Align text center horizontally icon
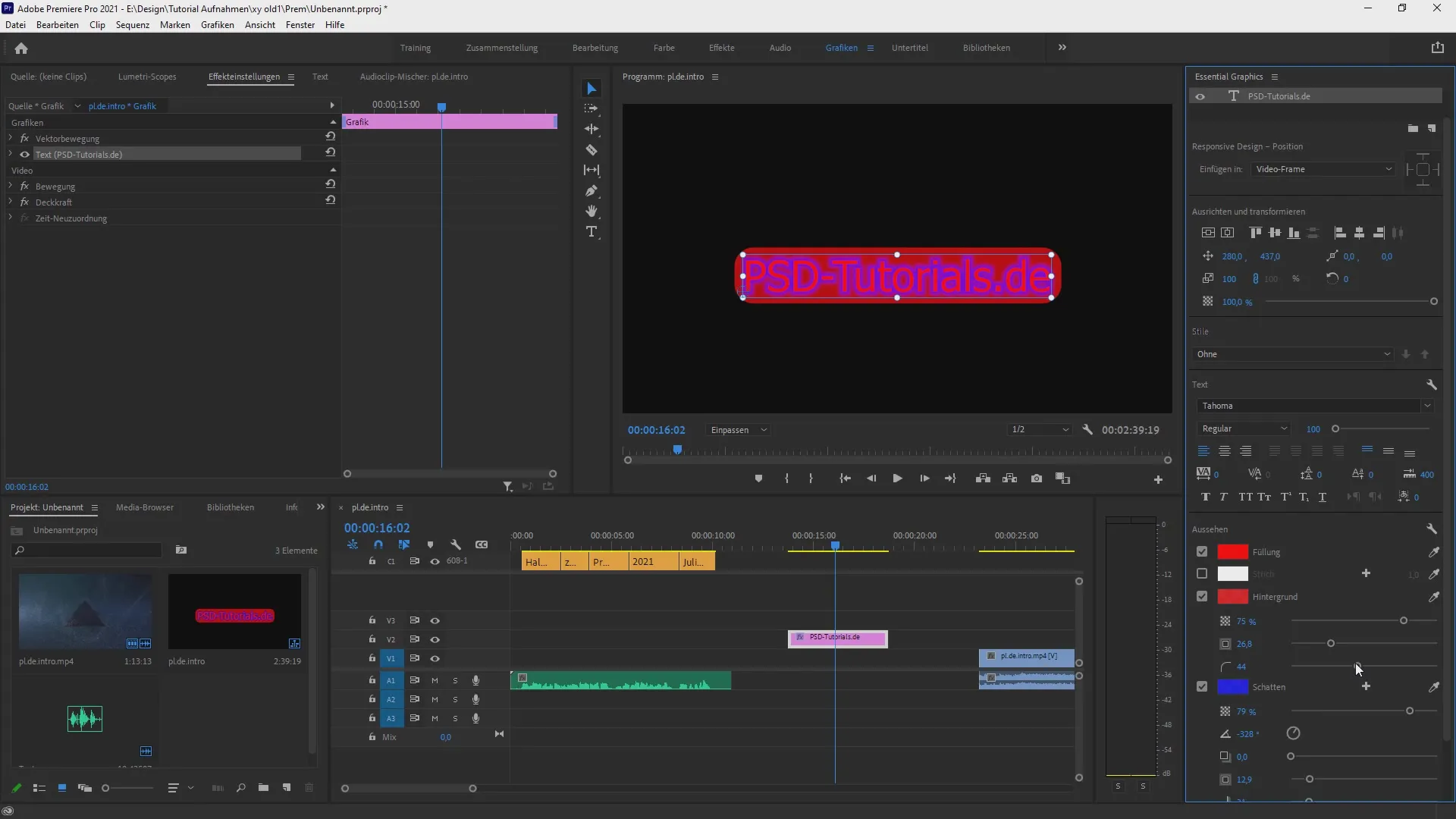The height and width of the screenshot is (819, 1456). (1224, 451)
